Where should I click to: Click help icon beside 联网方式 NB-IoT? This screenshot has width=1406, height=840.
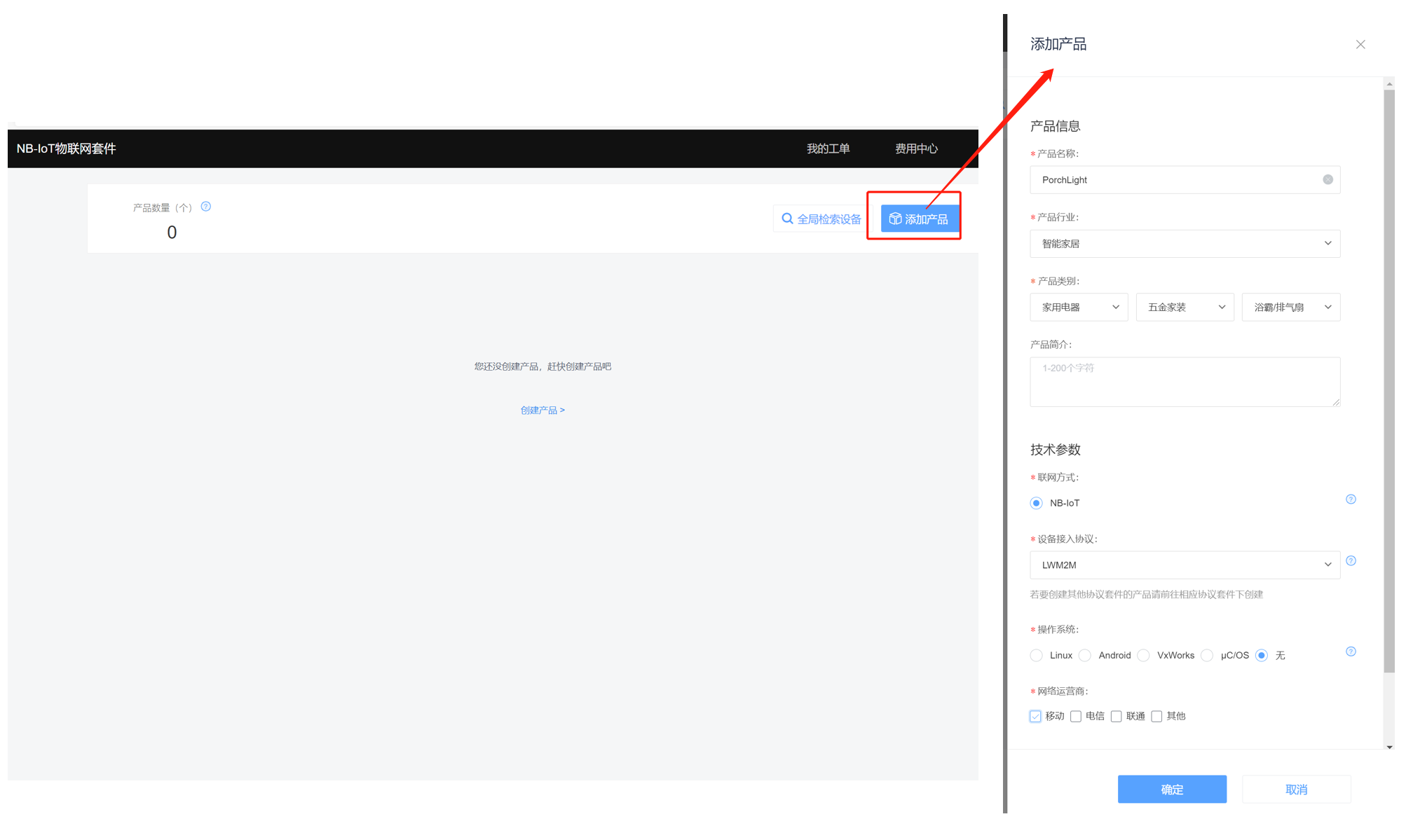1351,500
